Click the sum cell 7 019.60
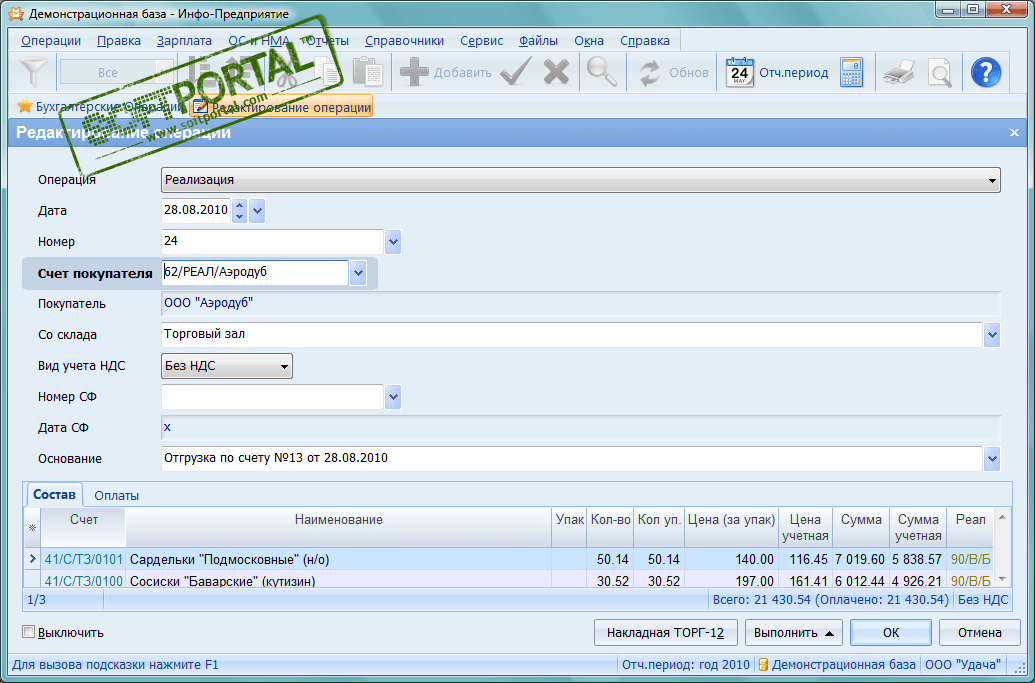 [x=861, y=560]
